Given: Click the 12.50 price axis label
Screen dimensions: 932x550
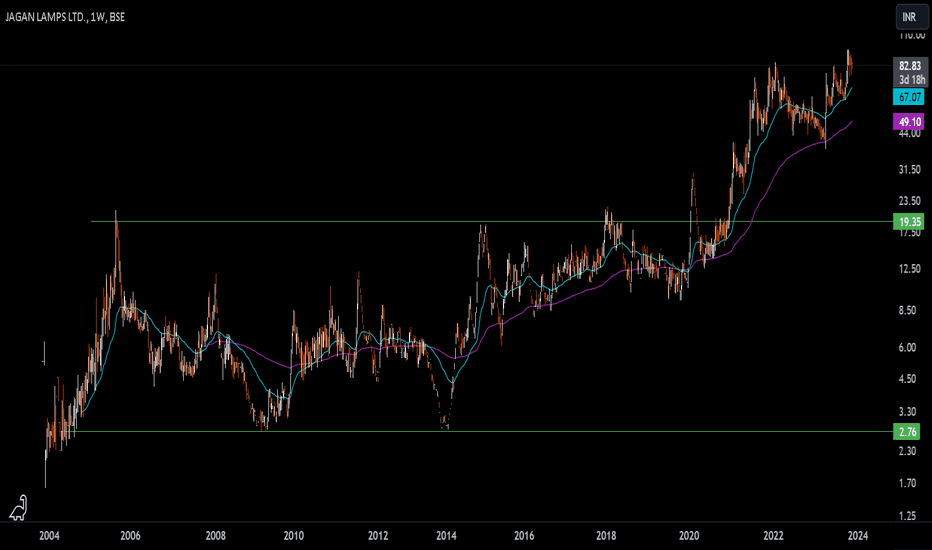Looking at the screenshot, I should tap(909, 269).
